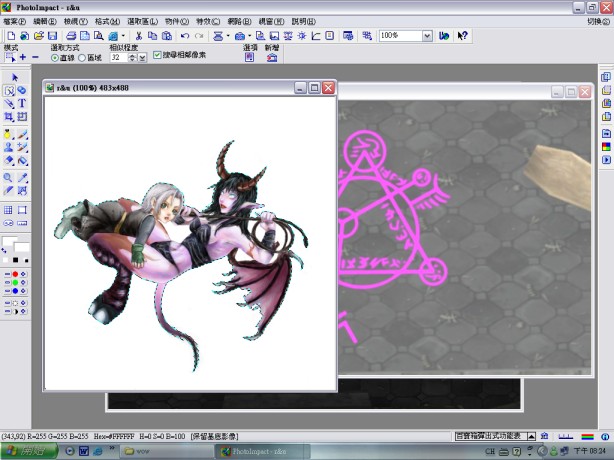Select the Lighten bulb retouch tool

8,135
